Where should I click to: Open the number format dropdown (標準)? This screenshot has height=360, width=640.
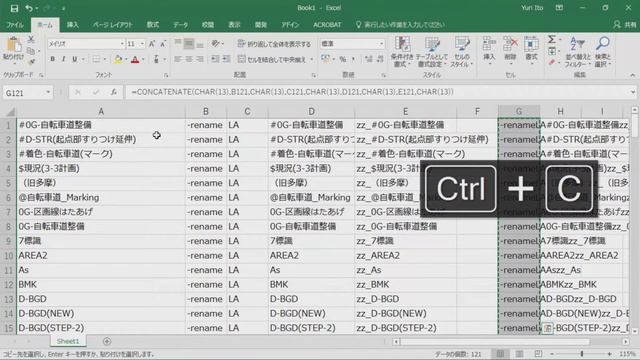point(381,44)
